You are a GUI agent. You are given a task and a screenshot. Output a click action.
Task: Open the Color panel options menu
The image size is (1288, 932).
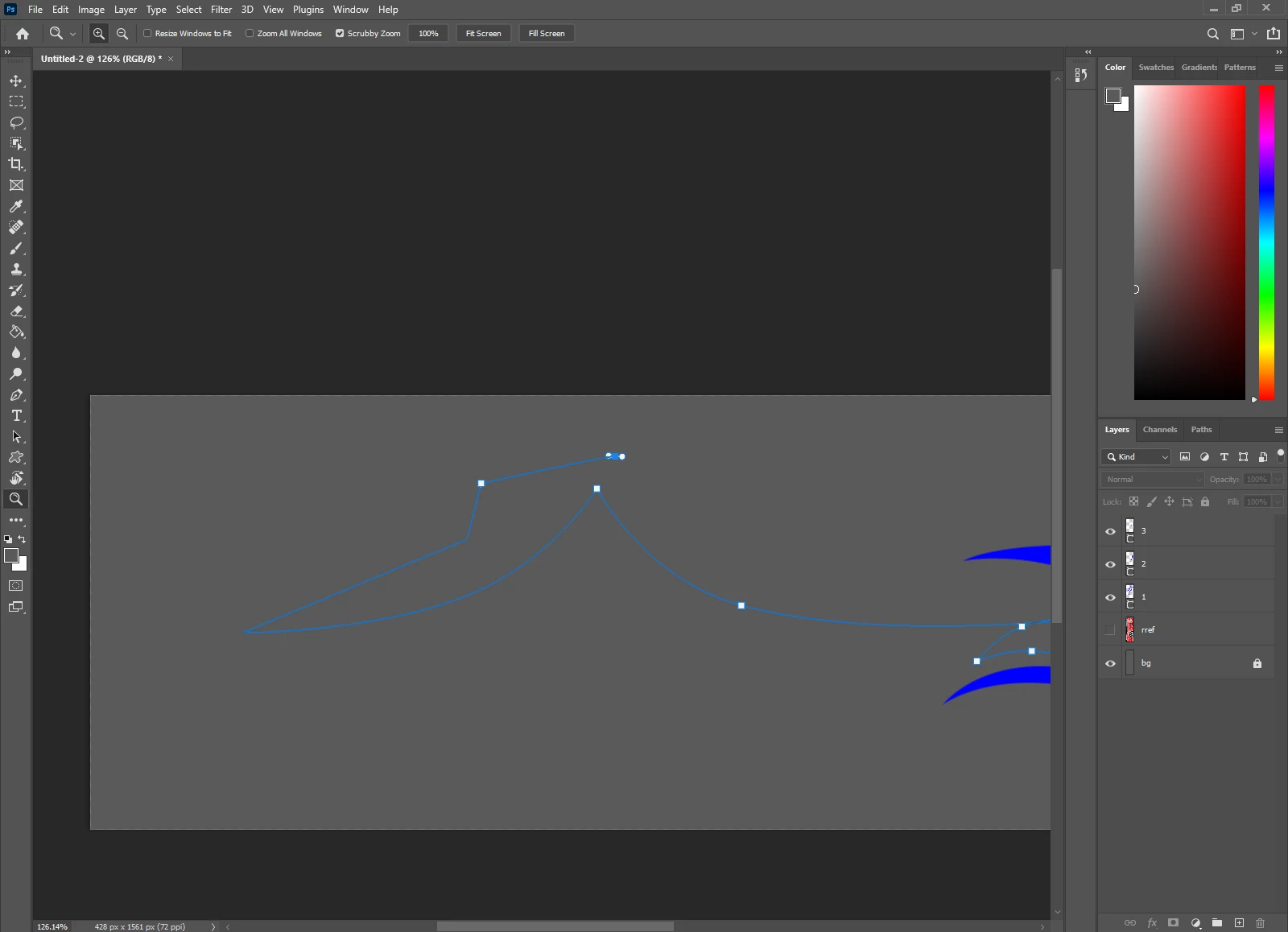(1278, 68)
